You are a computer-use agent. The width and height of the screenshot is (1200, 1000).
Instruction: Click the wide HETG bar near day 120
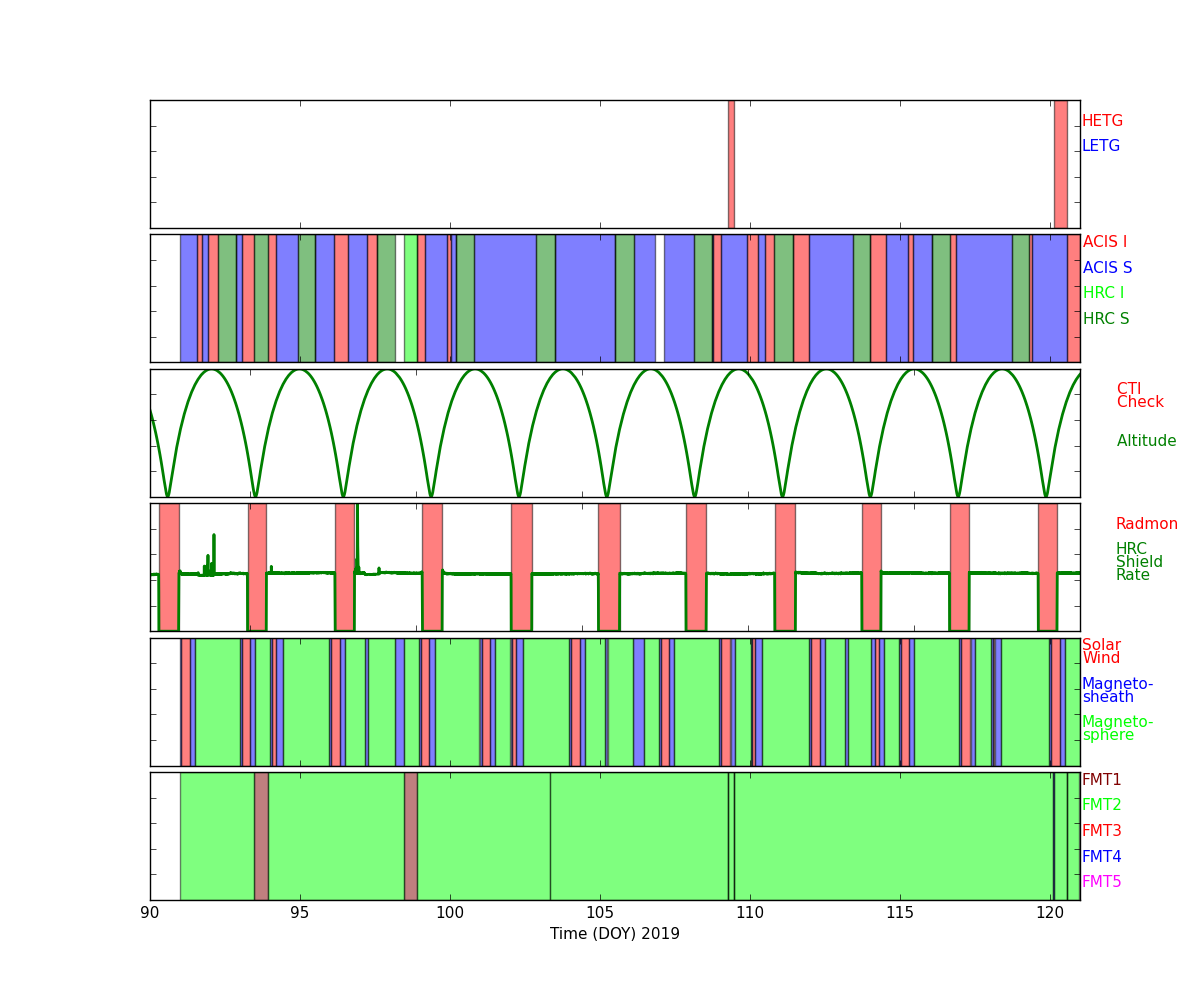point(1060,164)
